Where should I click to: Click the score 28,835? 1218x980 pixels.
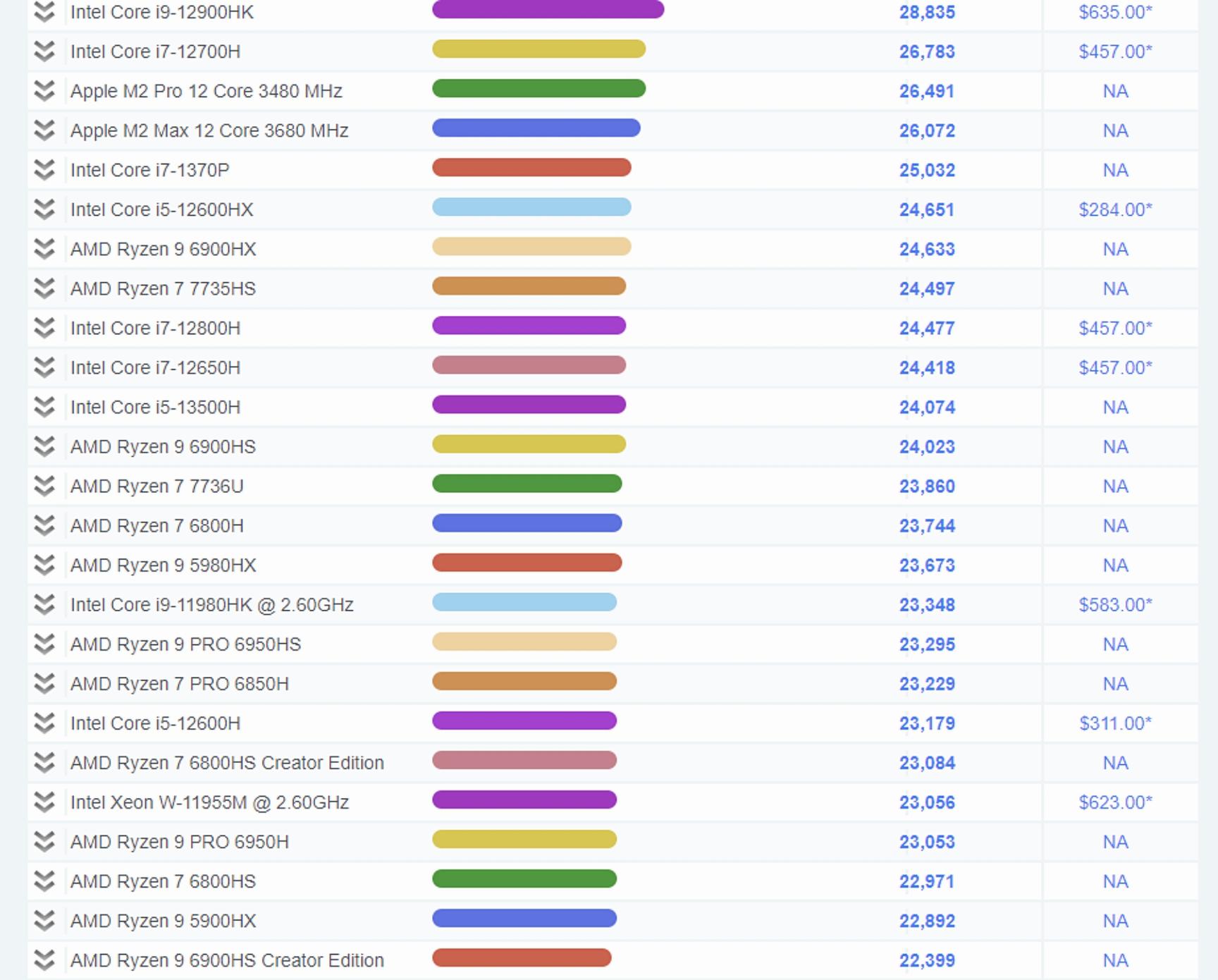tap(927, 12)
